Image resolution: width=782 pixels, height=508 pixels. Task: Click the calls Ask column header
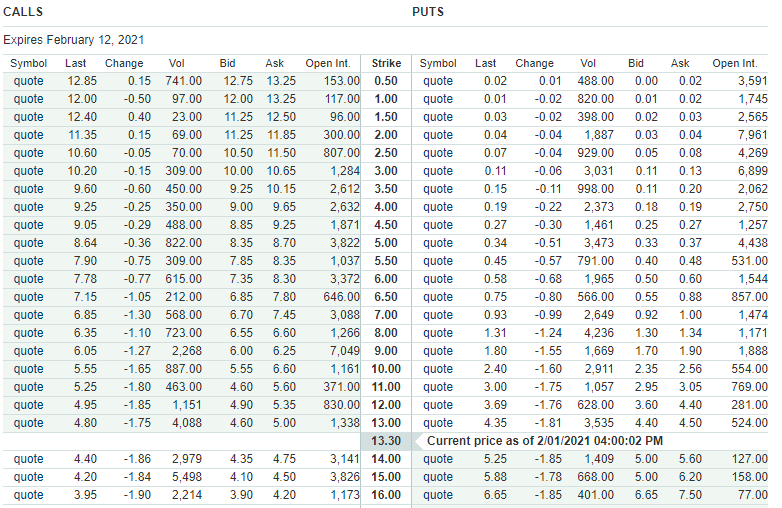coord(274,63)
